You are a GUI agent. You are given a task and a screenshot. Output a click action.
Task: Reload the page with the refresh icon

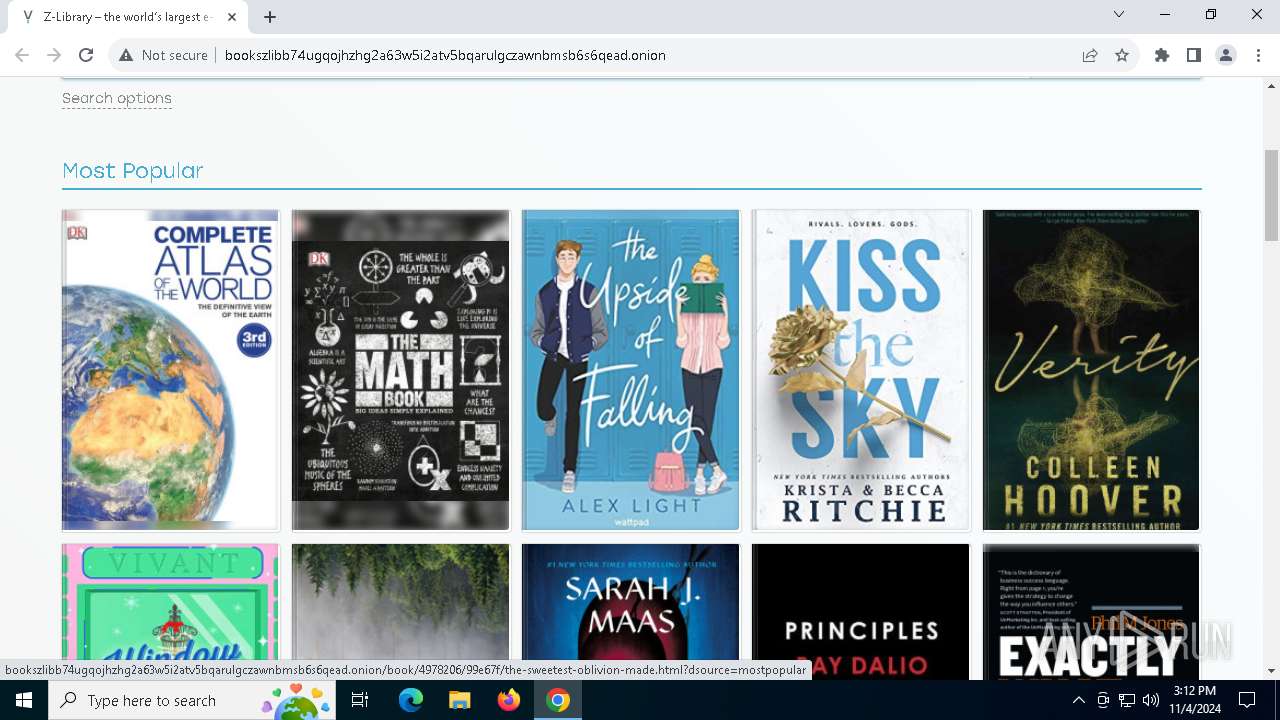(x=86, y=55)
